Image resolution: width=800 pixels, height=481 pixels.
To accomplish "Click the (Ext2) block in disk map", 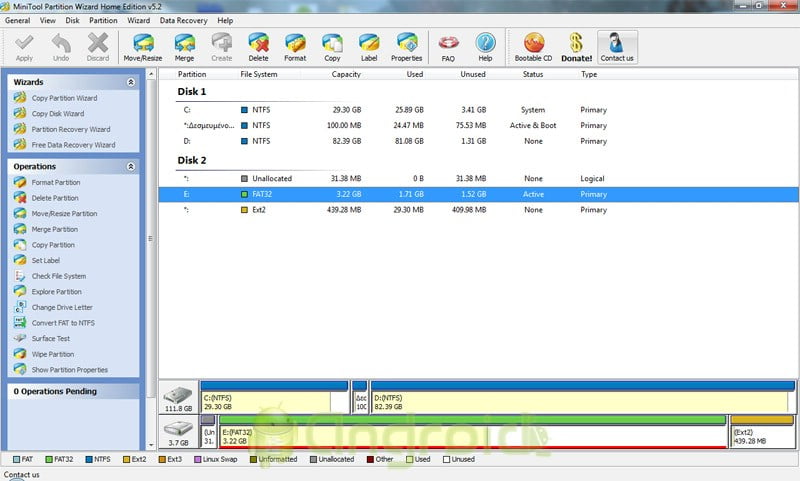I will click(x=762, y=432).
